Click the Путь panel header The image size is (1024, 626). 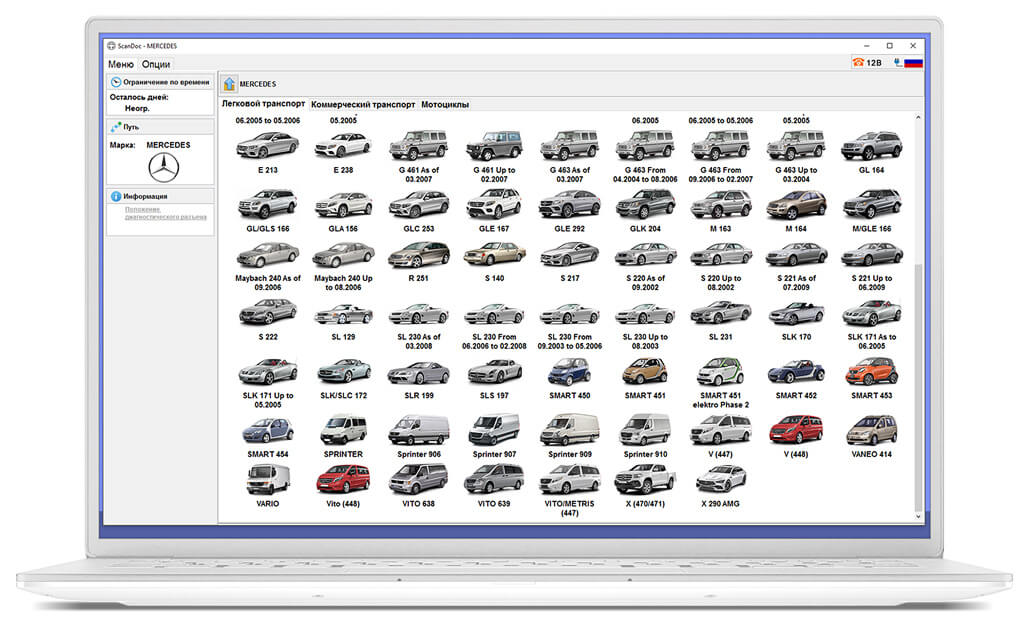click(161, 127)
